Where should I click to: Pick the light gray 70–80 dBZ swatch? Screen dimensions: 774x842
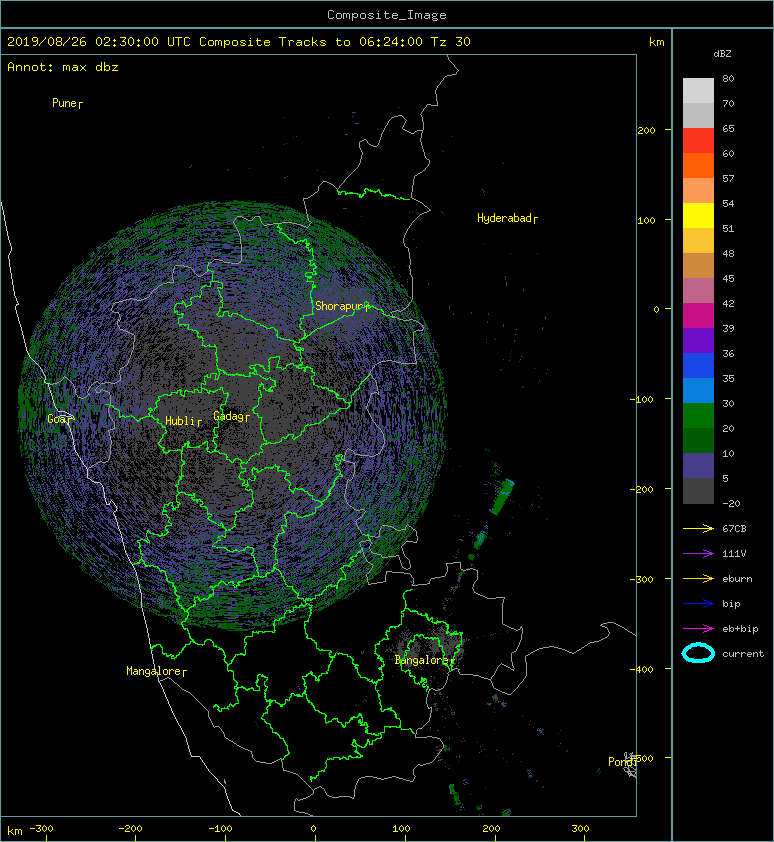[698, 91]
